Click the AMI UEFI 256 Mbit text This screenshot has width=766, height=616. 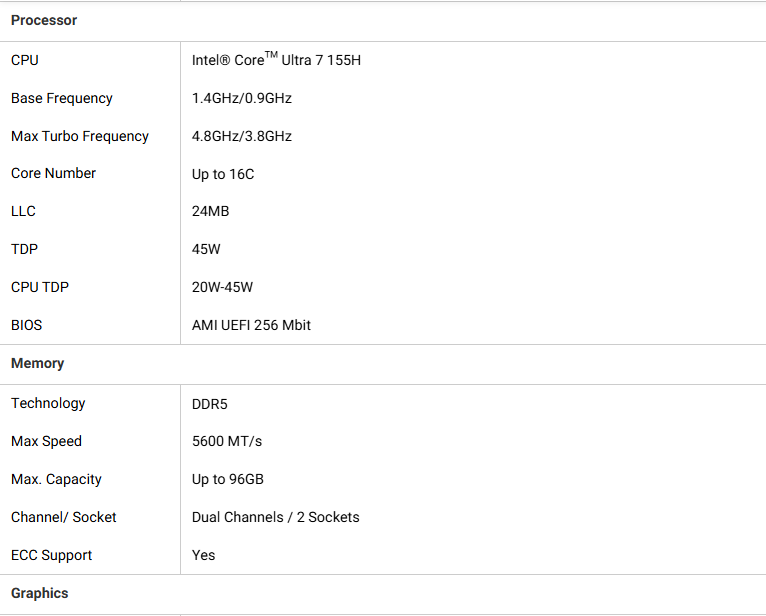click(x=251, y=325)
